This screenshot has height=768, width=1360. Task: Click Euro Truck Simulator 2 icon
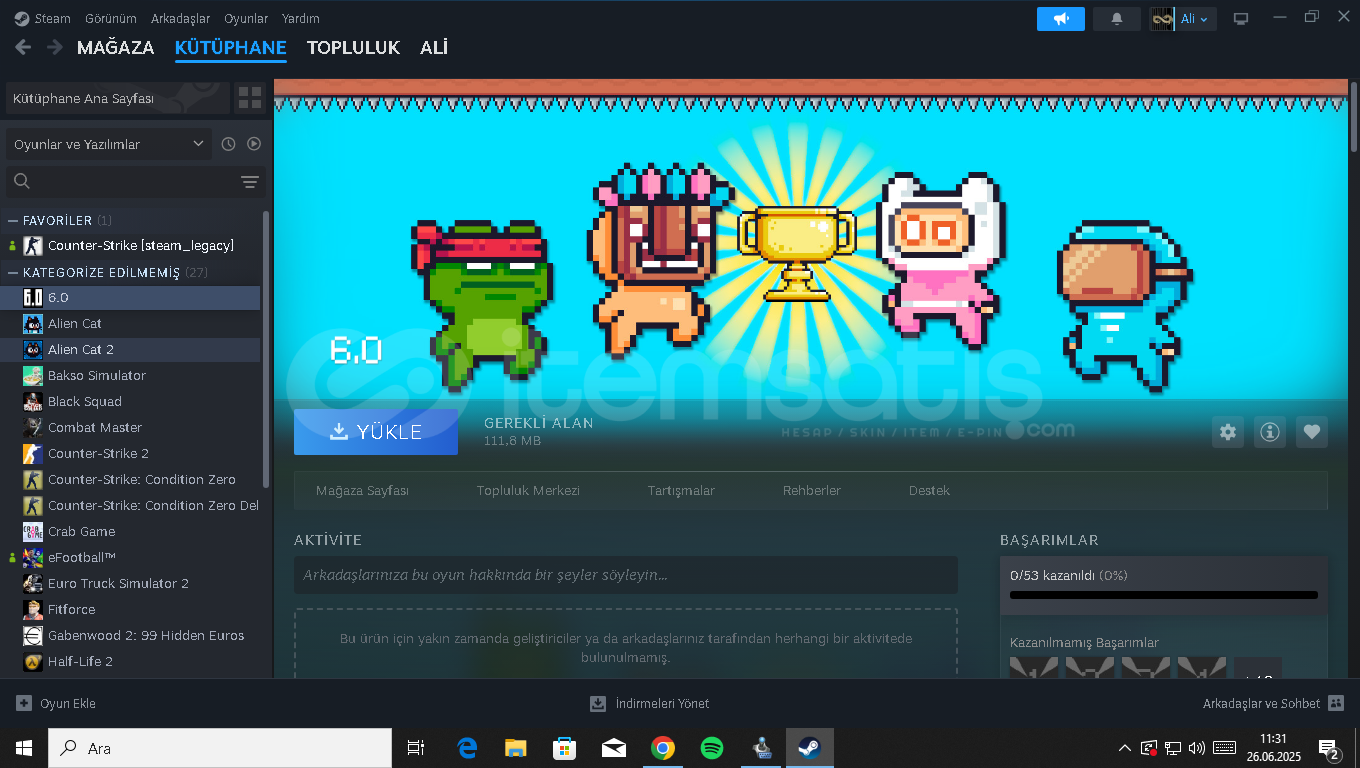click(x=33, y=583)
